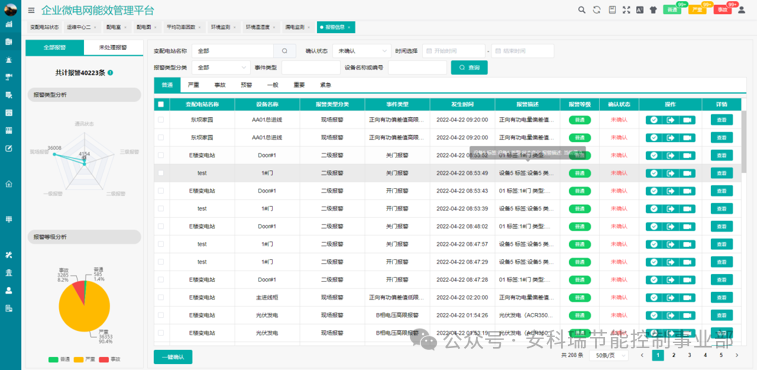Click the home icon in the left sidebar
758x370 pixels.
point(9,184)
